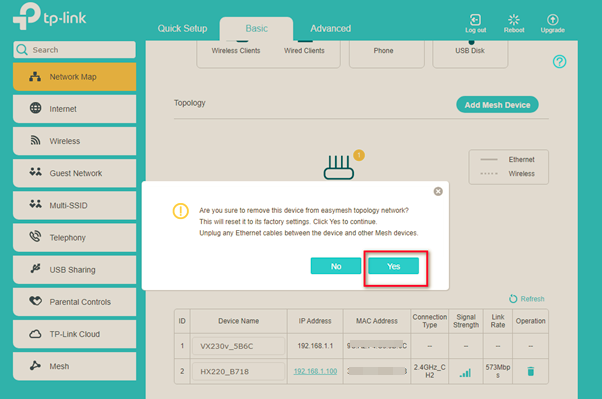This screenshot has height=399, width=602.
Task: Open the Internet sidebar section
Action: [74, 109]
